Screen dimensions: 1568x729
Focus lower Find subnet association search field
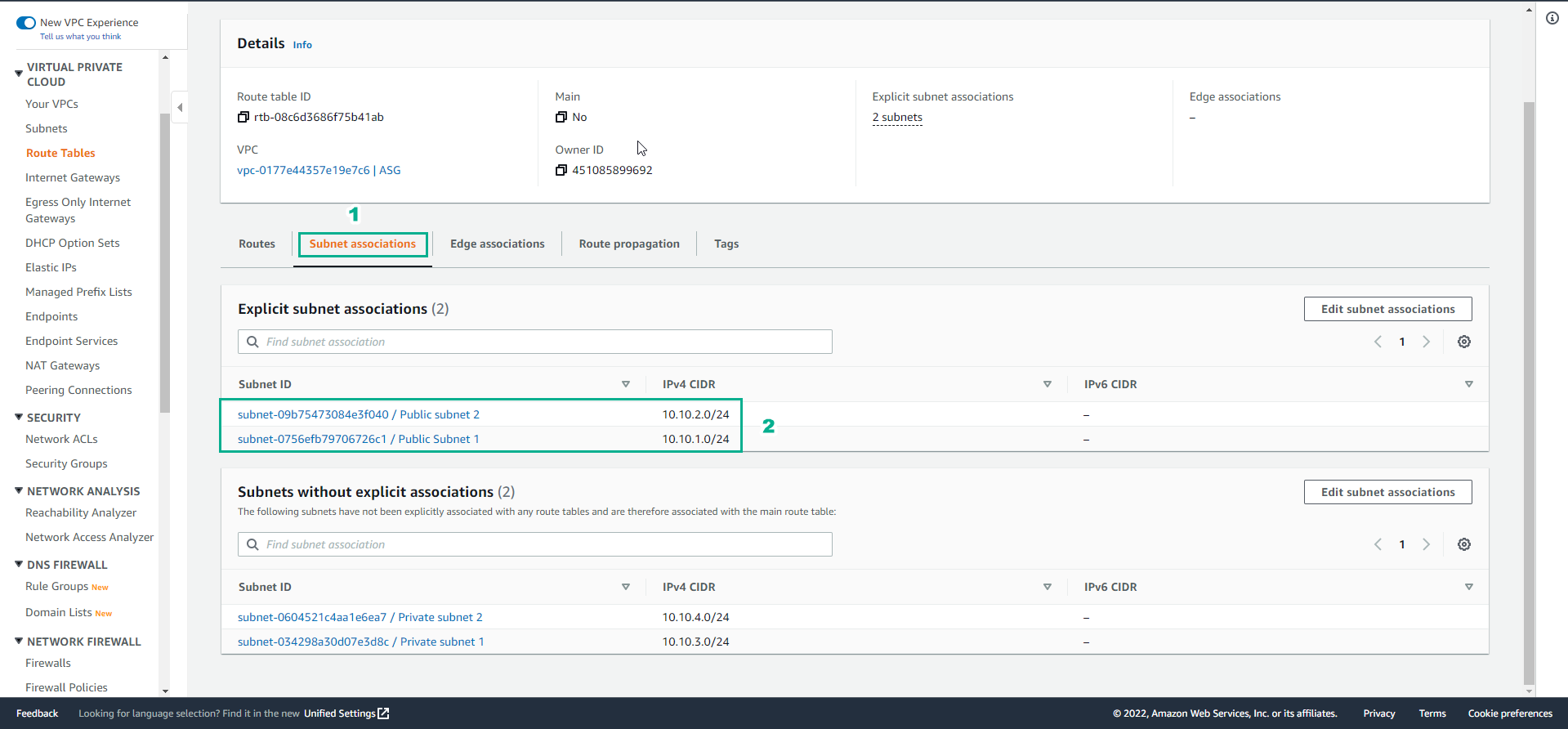[x=535, y=544]
